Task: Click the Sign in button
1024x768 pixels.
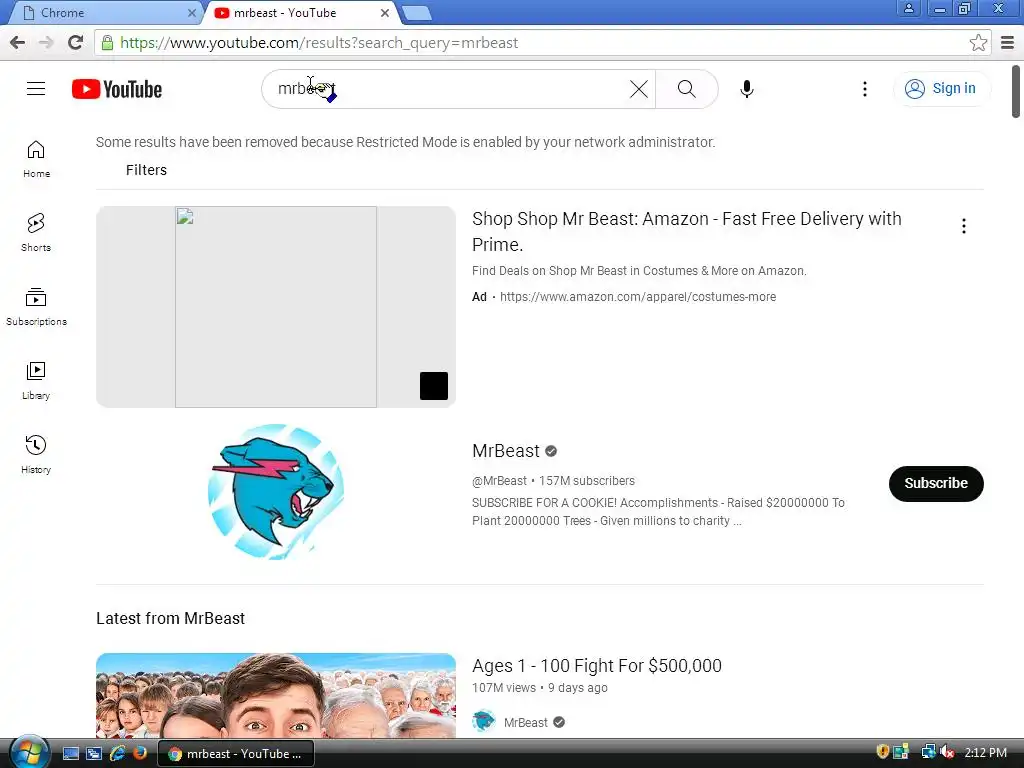Action: [941, 89]
